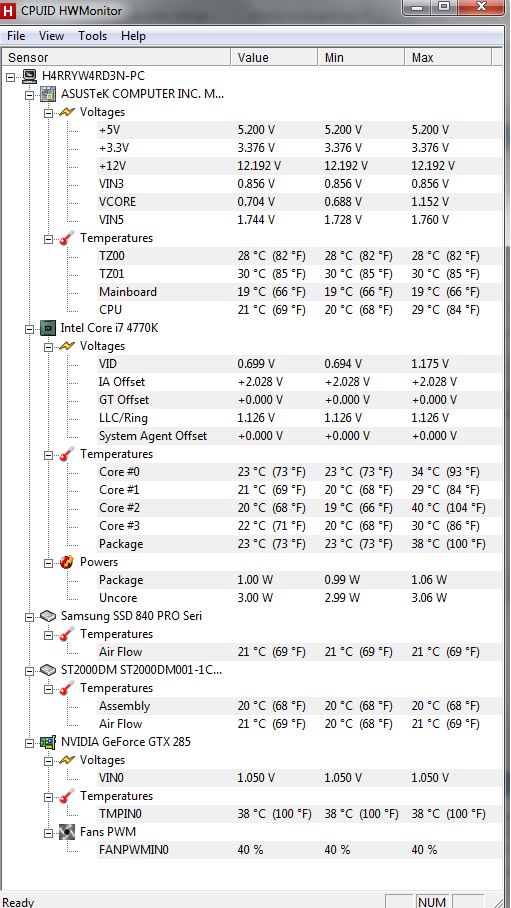Click the motherboard Voltages lightning icon
The image size is (511, 908).
click(67, 112)
